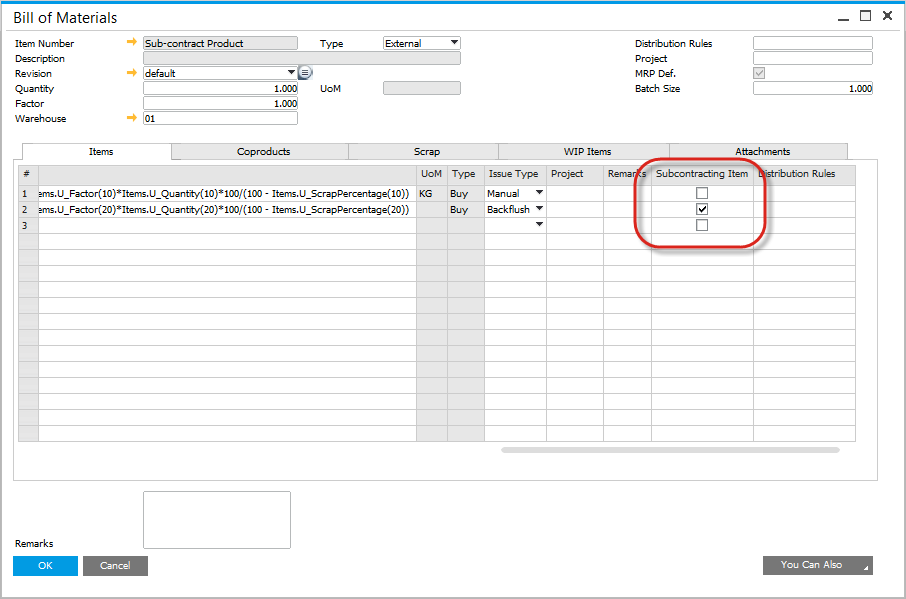Click the Revision link arrow icon
Screen dimensions: 906x599
tap(131, 73)
